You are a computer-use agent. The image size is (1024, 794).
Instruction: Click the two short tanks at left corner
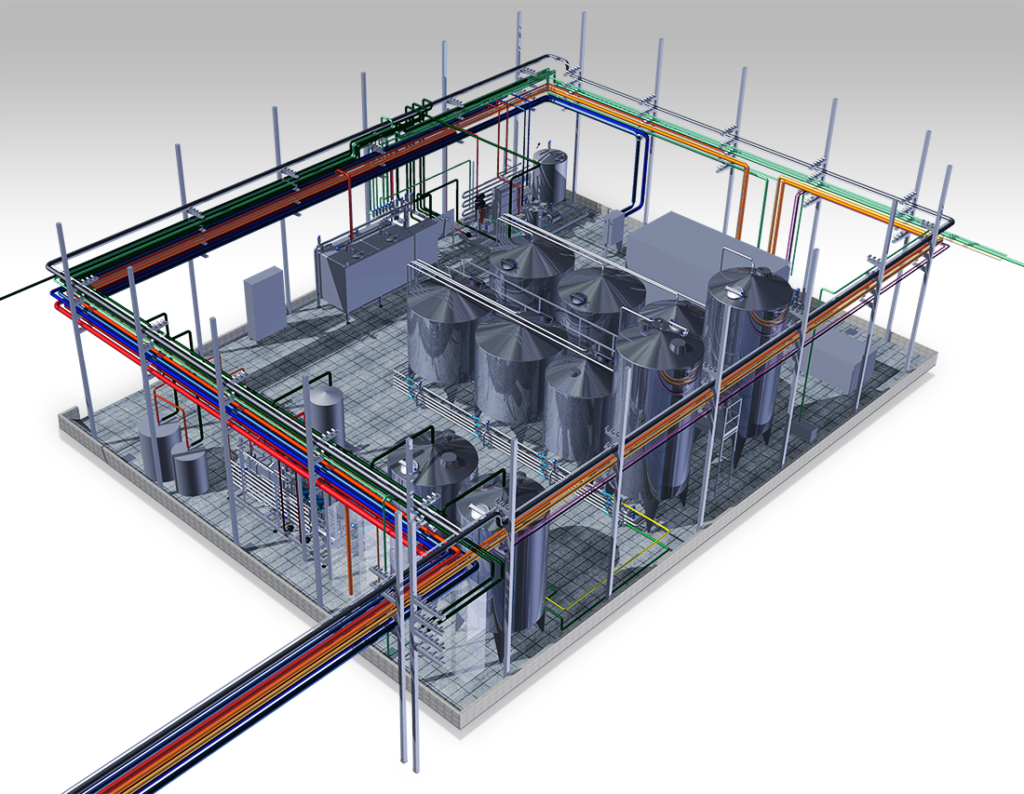coord(174,456)
